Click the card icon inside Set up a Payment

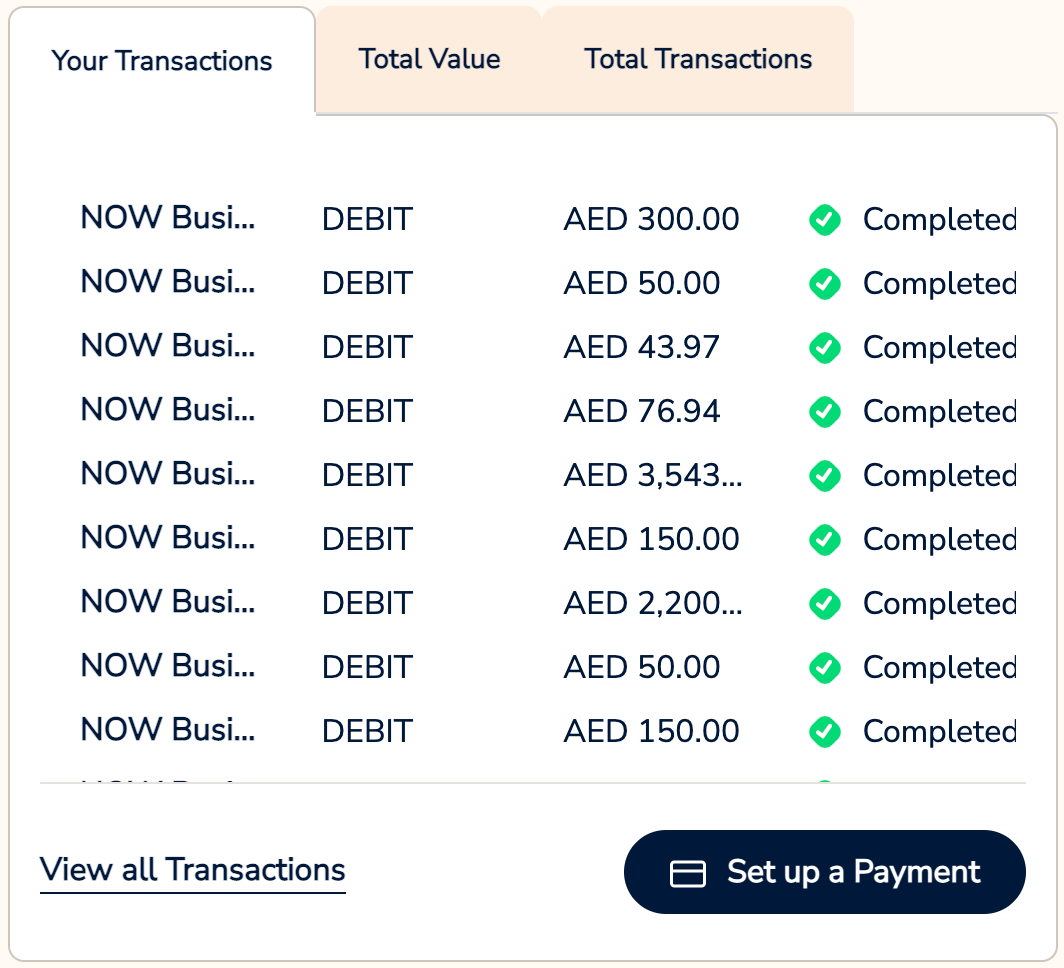pos(687,872)
